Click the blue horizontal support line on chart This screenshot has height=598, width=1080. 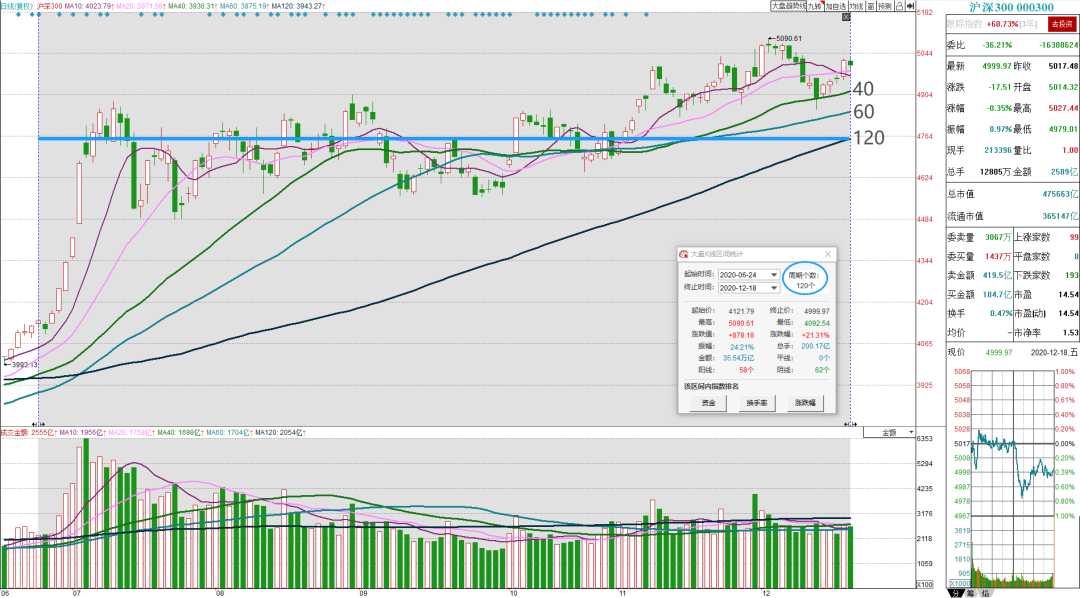pyautogui.click(x=444, y=139)
